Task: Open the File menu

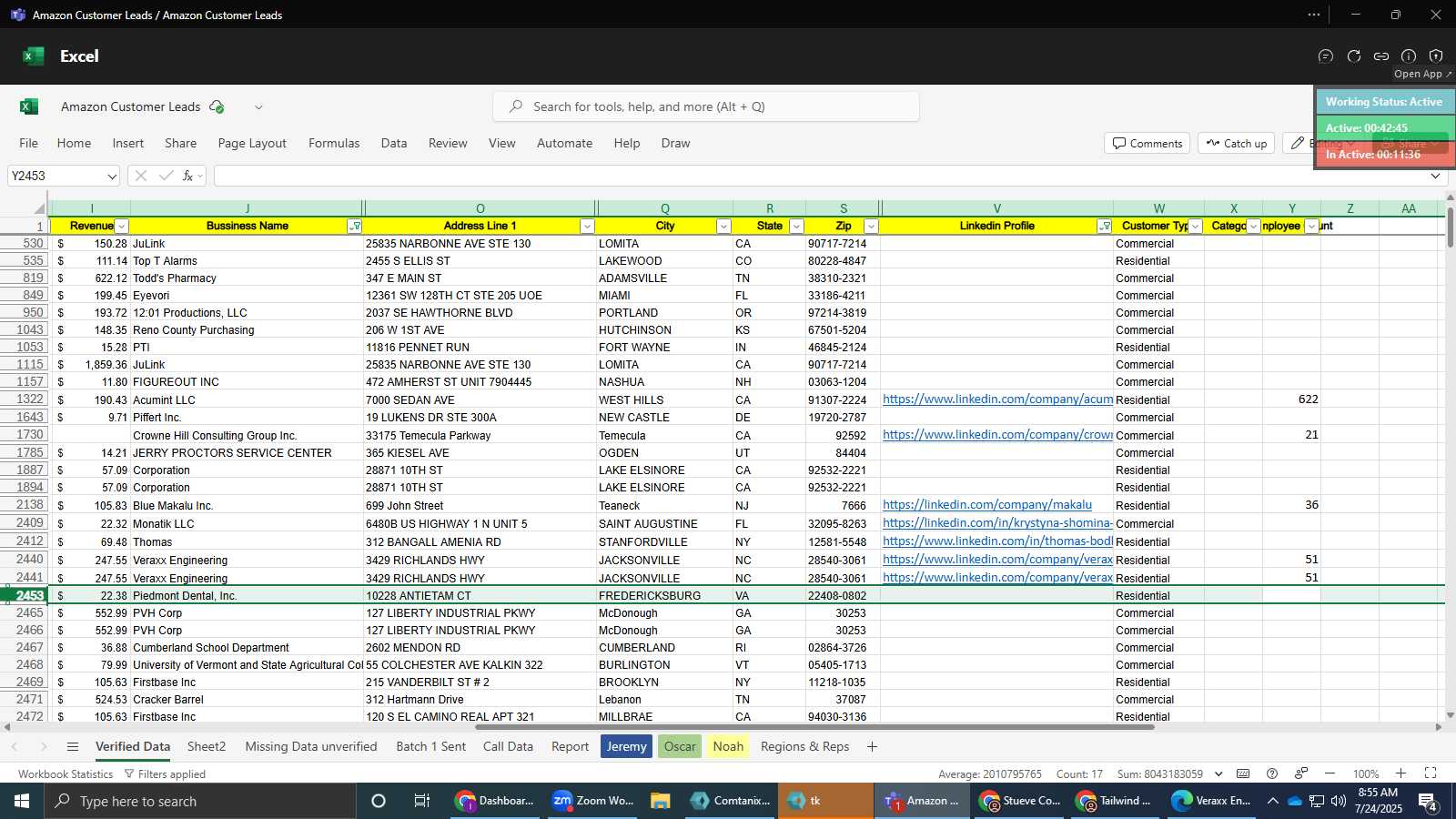Action: click(x=29, y=143)
